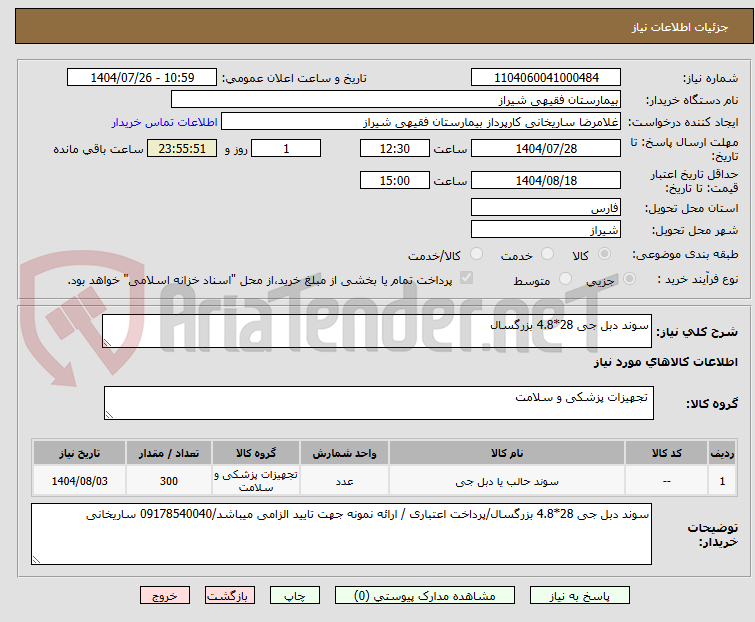The image size is (755, 622).
Task: Click the unit cell عدد
Action: pos(344,481)
